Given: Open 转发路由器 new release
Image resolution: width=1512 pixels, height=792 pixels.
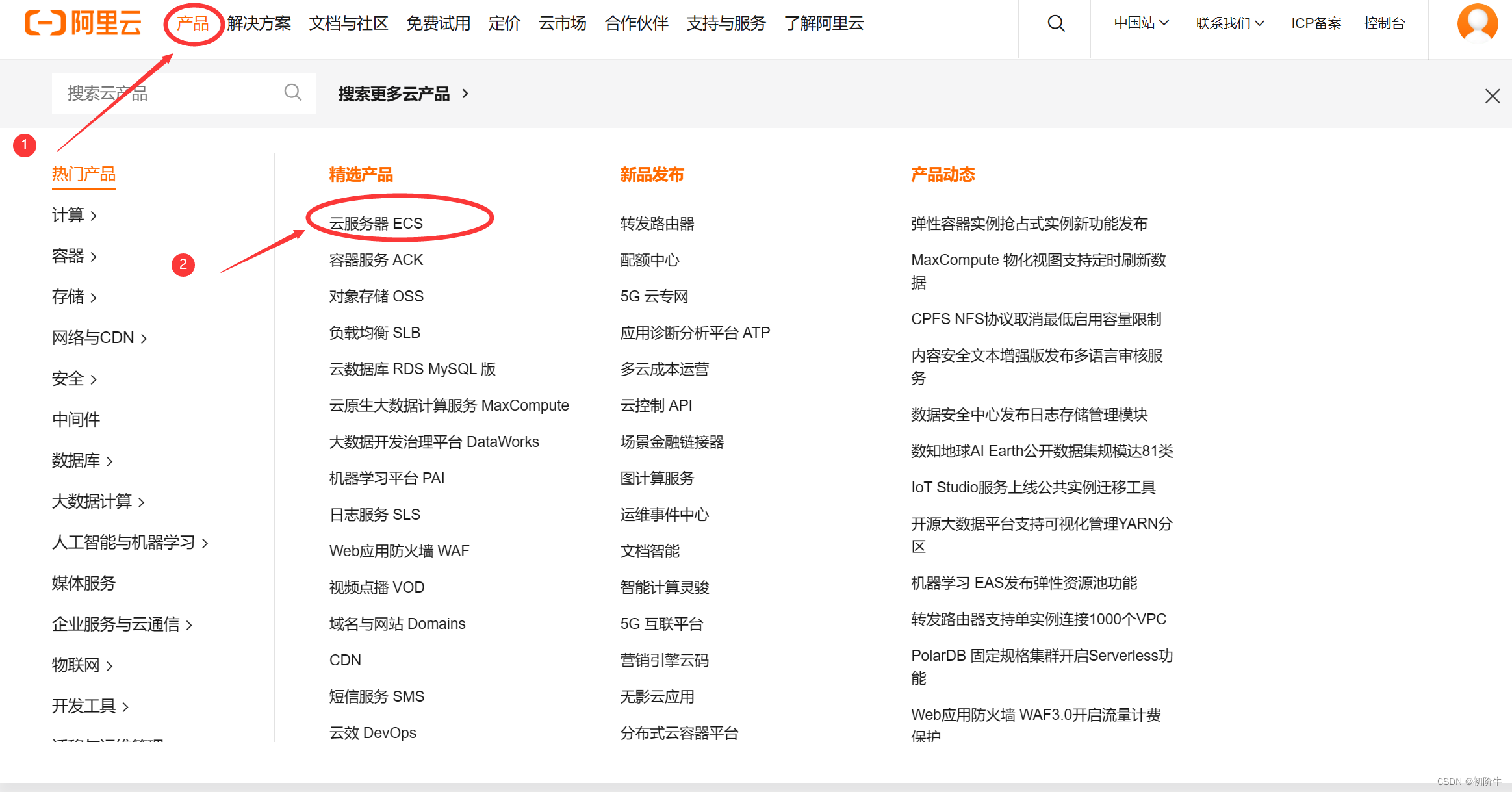Looking at the screenshot, I should (658, 224).
